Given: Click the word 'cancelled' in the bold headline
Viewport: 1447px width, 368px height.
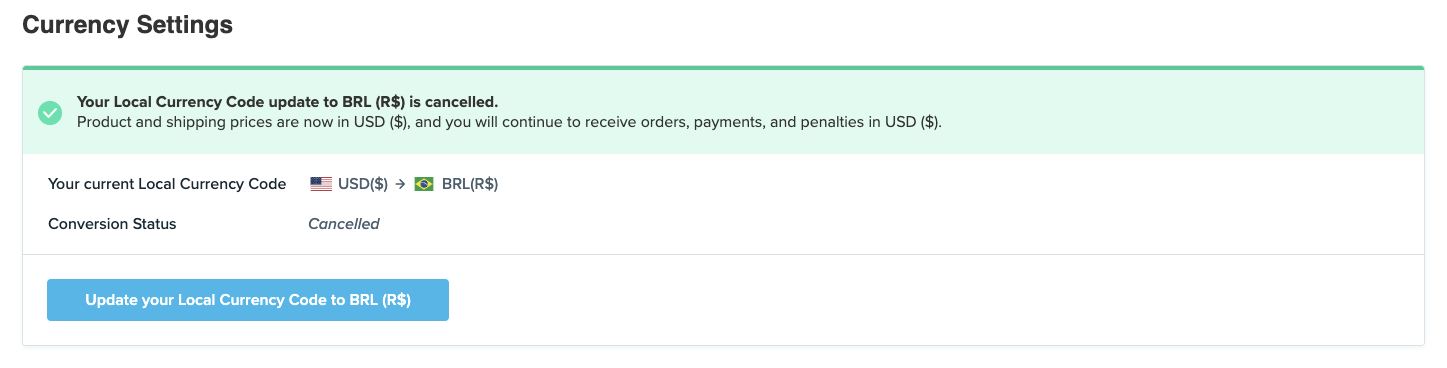Looking at the screenshot, I should (x=460, y=102).
